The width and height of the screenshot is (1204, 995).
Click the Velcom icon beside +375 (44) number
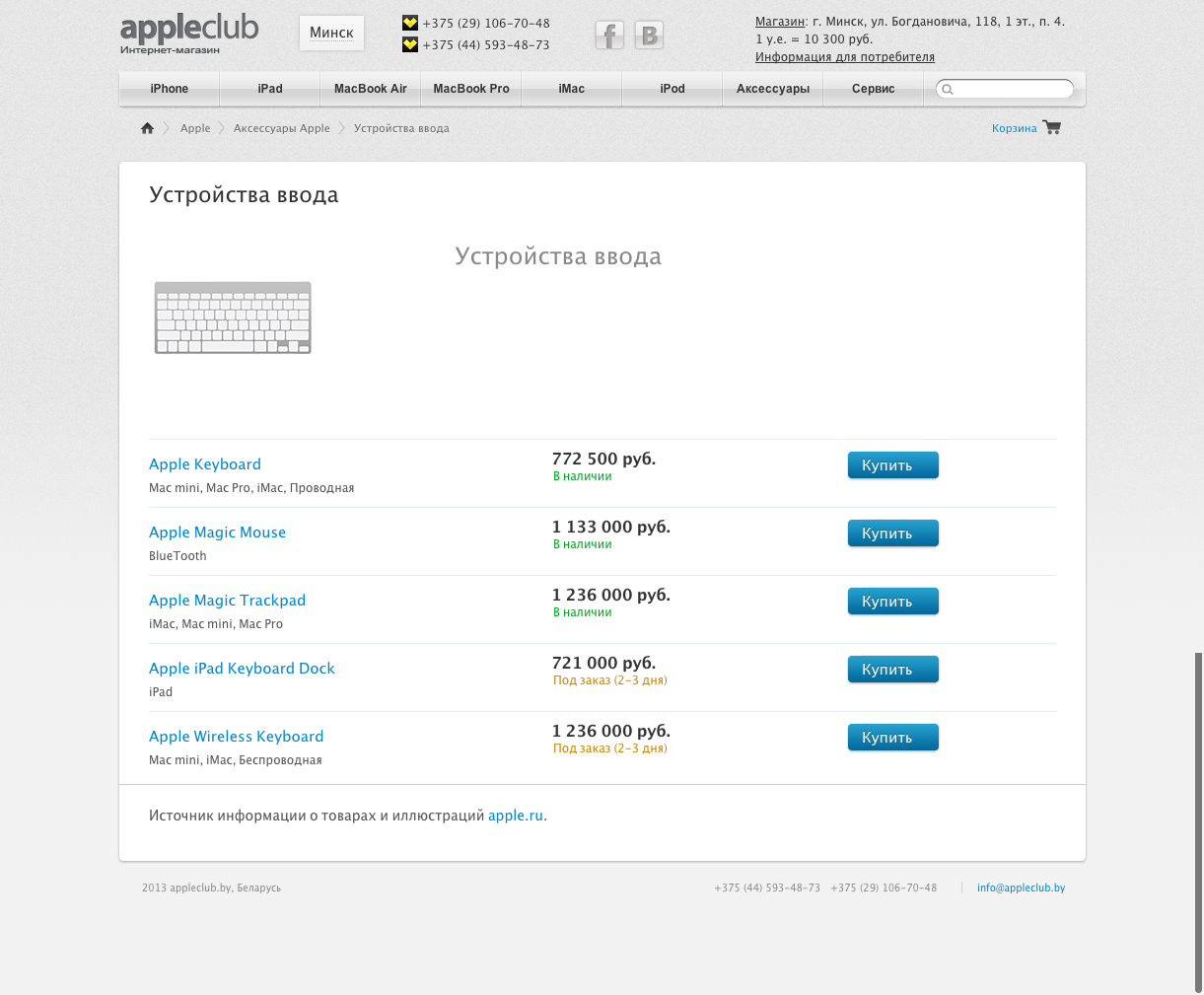410,44
